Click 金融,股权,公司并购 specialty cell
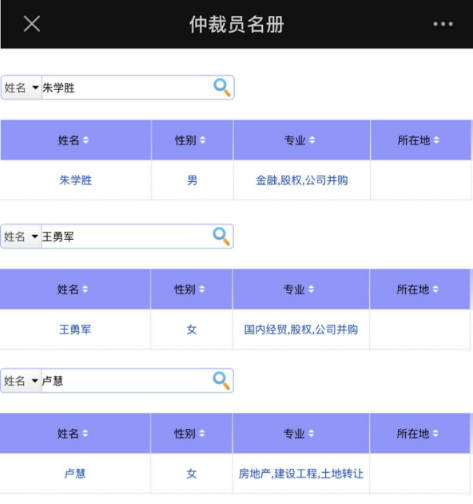Screen dimensions: 473x504 click(x=302, y=180)
